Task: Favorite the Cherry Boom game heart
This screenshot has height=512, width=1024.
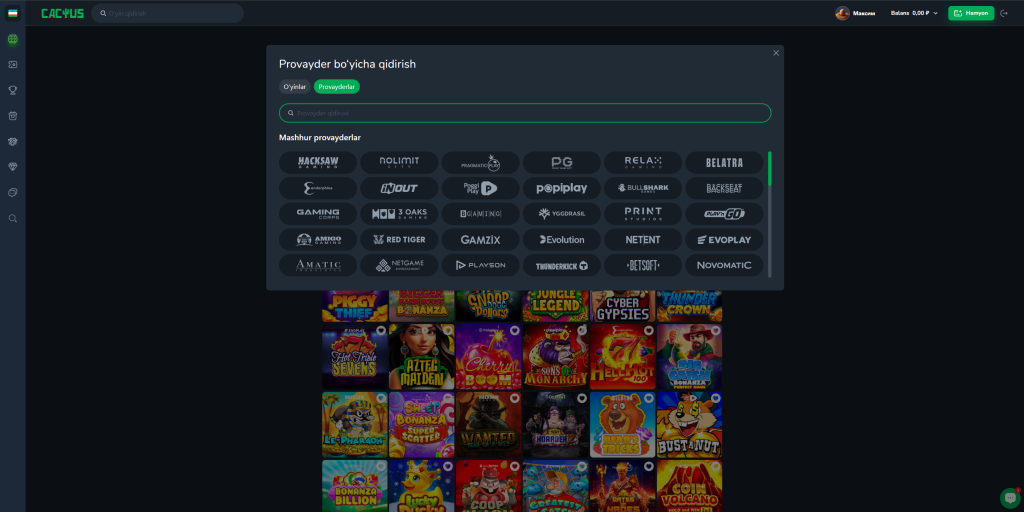Action: tap(514, 330)
